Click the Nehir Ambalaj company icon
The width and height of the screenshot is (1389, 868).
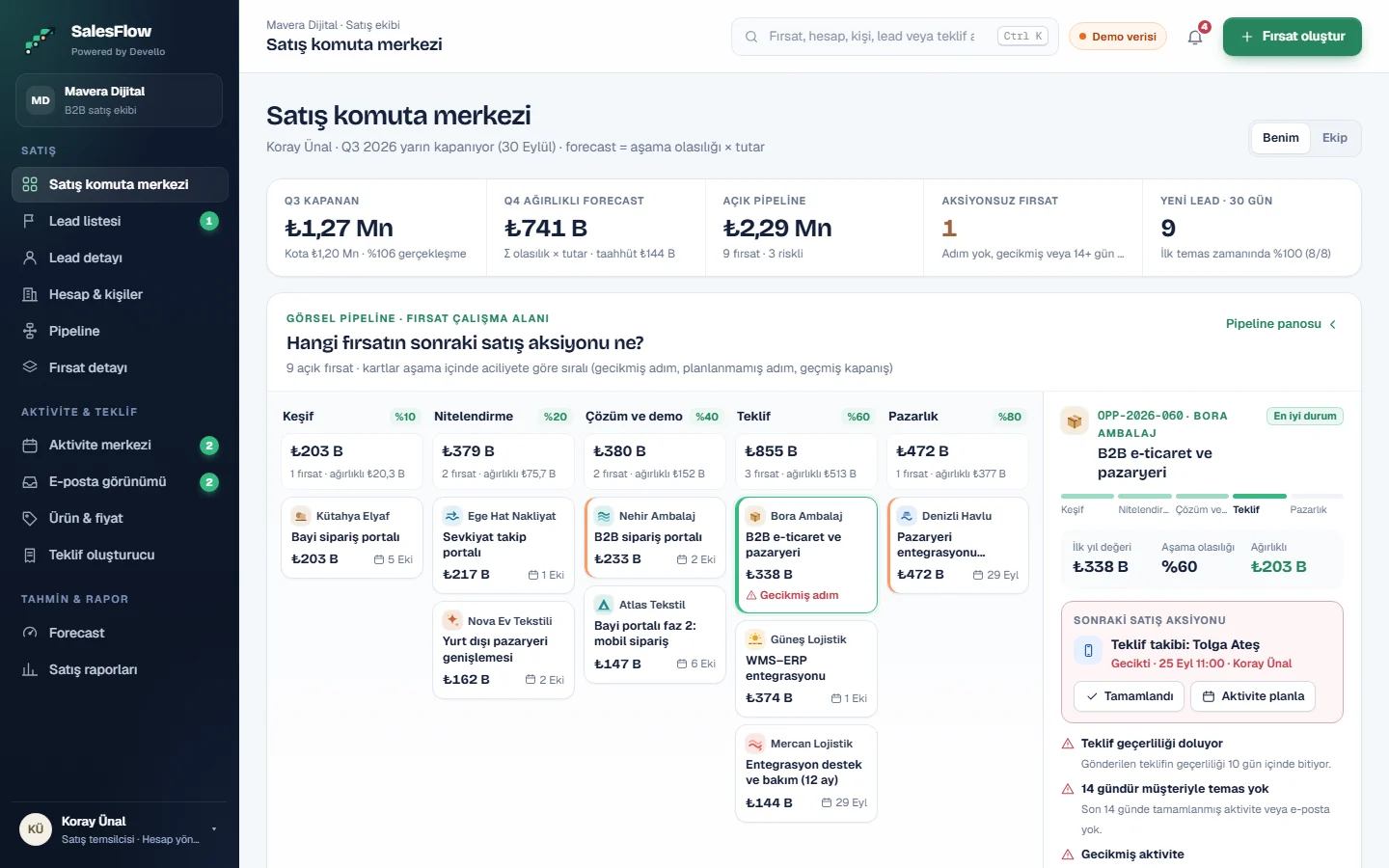[x=604, y=516]
